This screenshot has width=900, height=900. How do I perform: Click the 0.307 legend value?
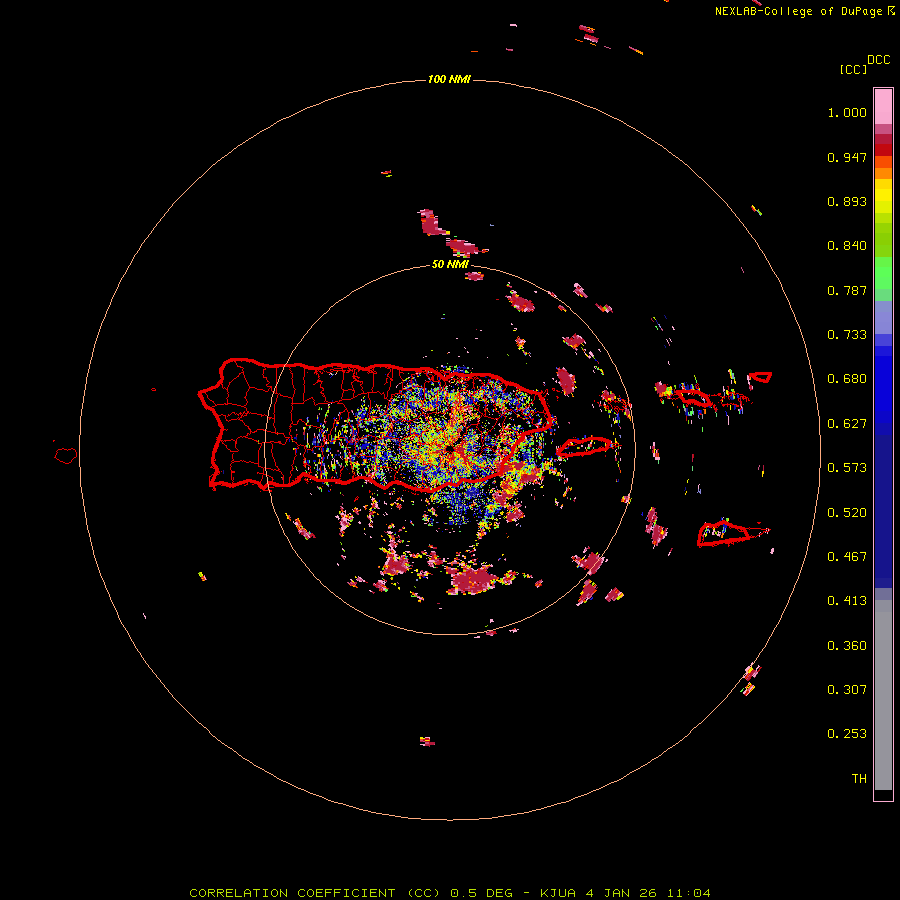pos(847,690)
